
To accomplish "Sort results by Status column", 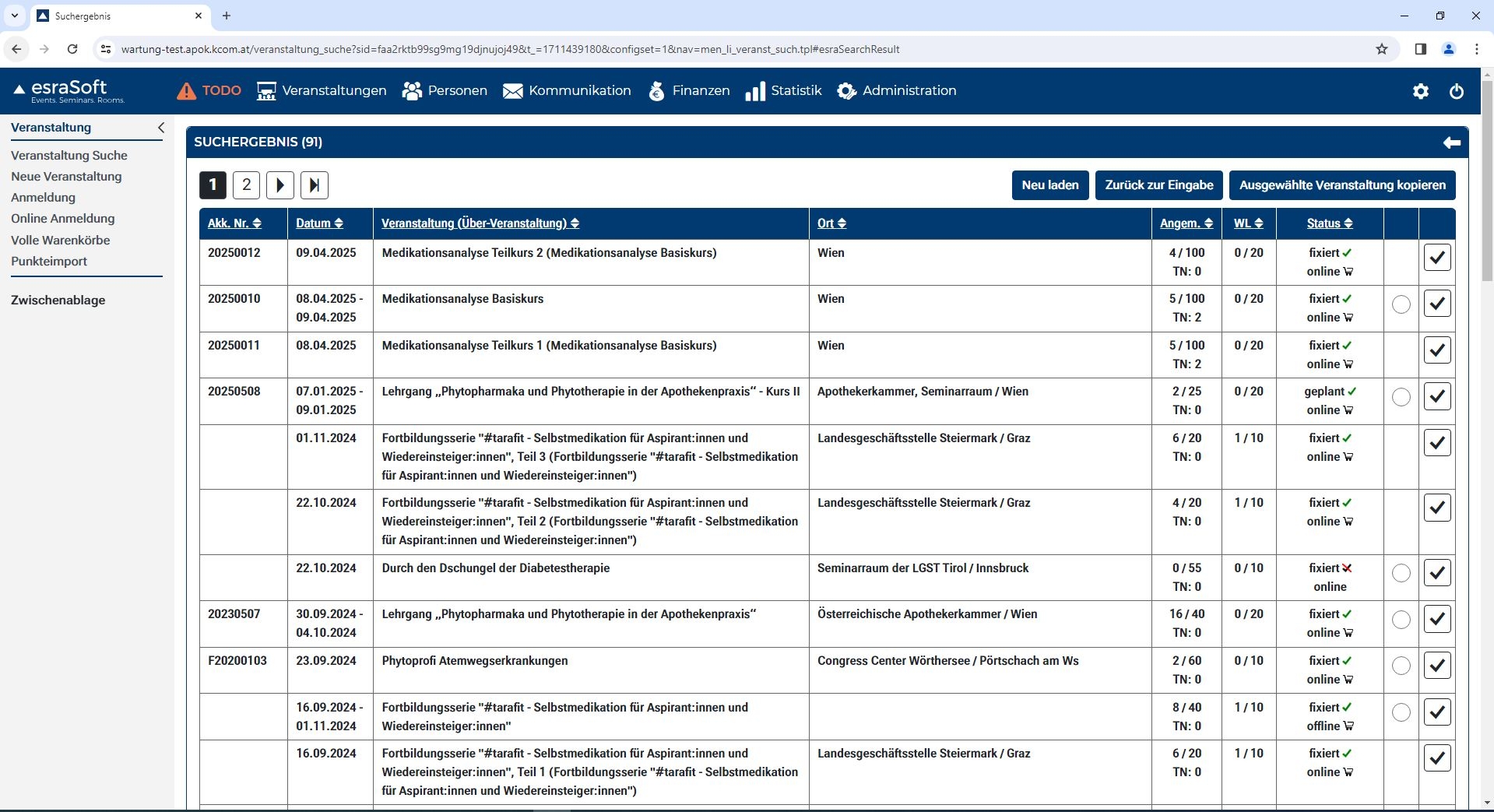I will 1330,223.
